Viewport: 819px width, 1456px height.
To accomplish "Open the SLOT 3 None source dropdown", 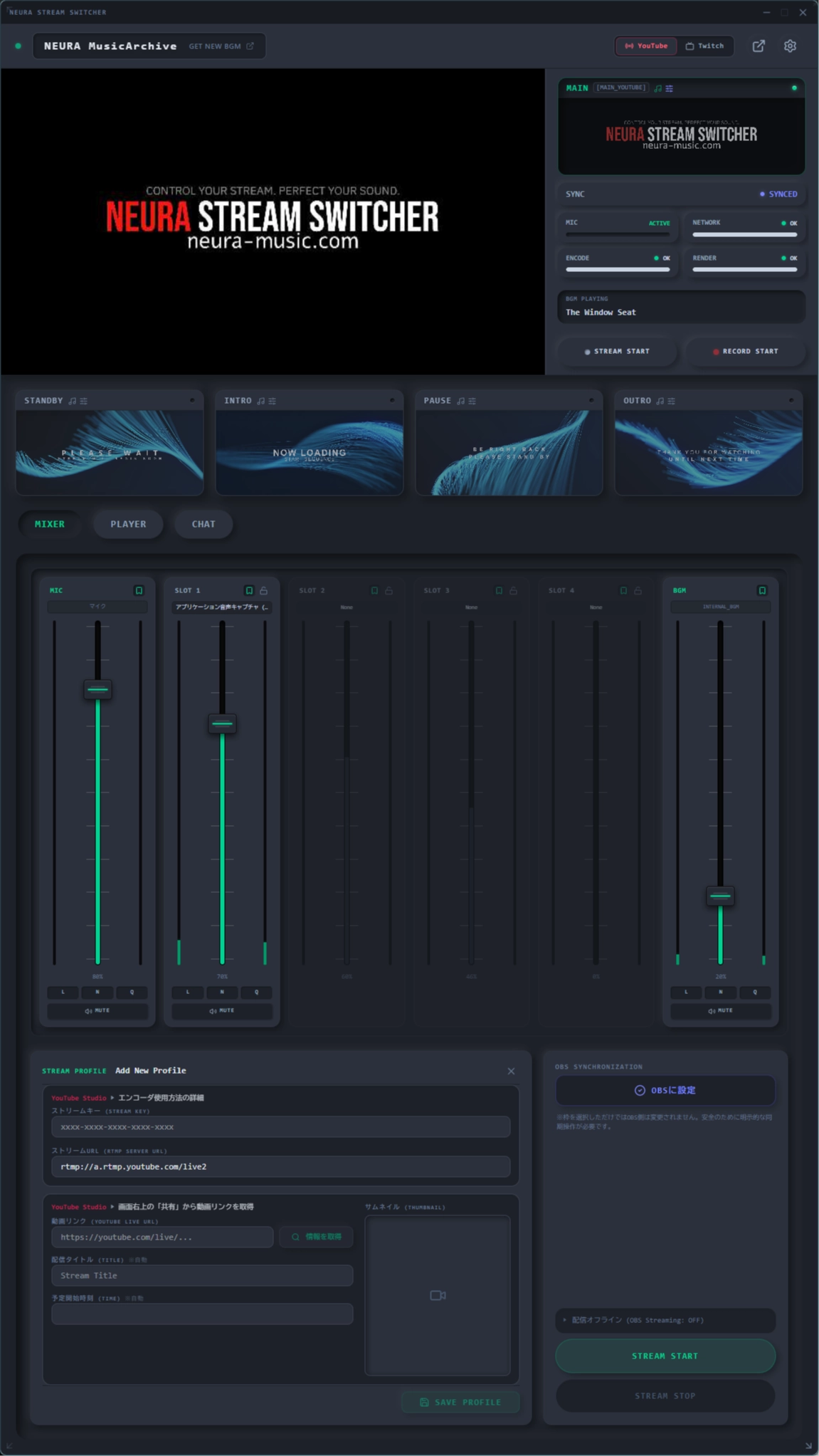I will point(471,607).
